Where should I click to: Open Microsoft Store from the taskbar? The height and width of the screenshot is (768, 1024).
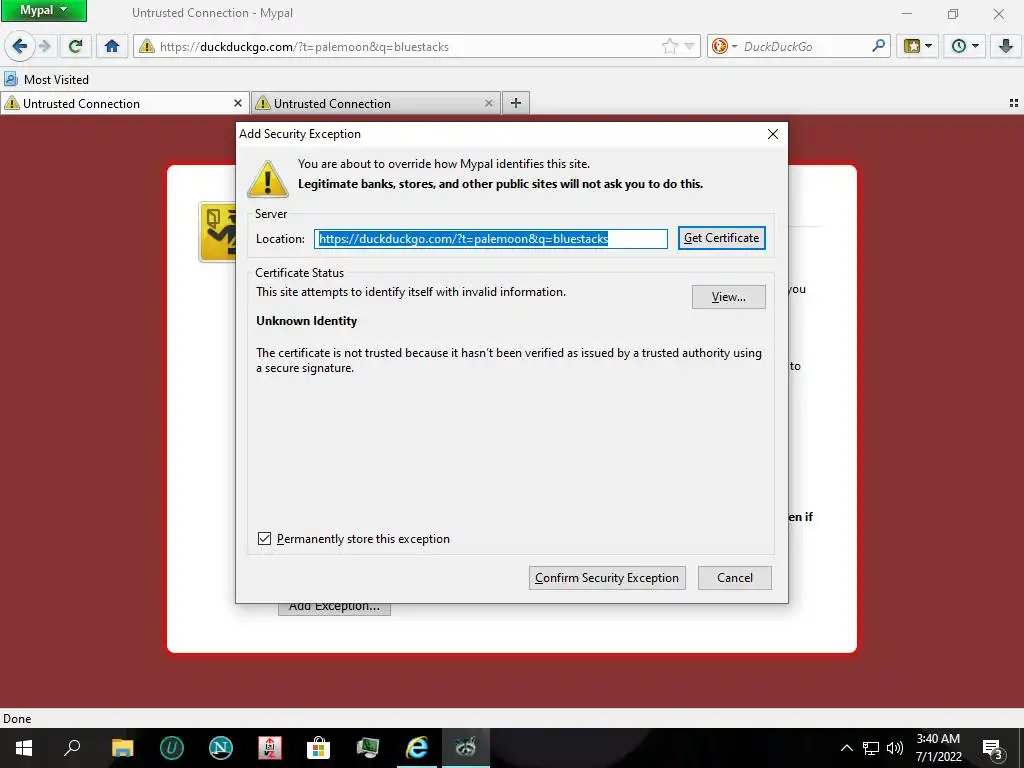point(319,748)
